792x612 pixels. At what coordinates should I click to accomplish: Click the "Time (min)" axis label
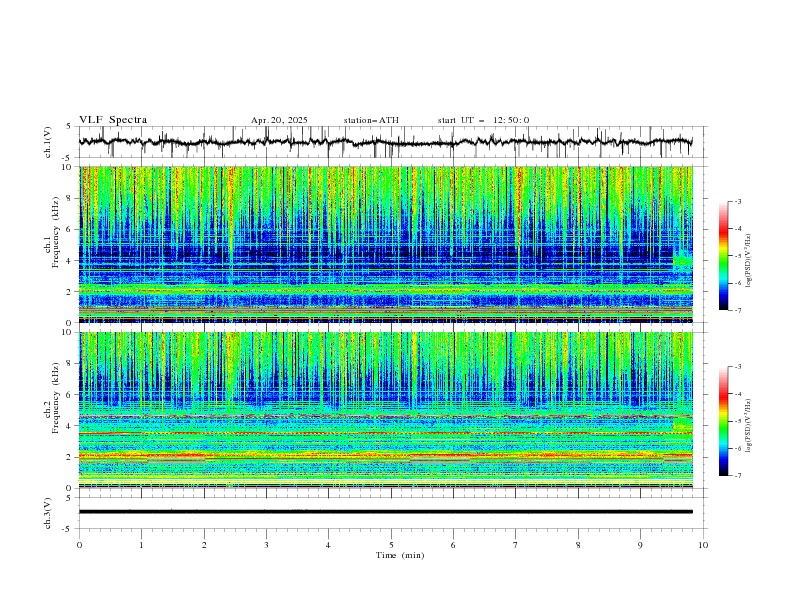point(400,555)
